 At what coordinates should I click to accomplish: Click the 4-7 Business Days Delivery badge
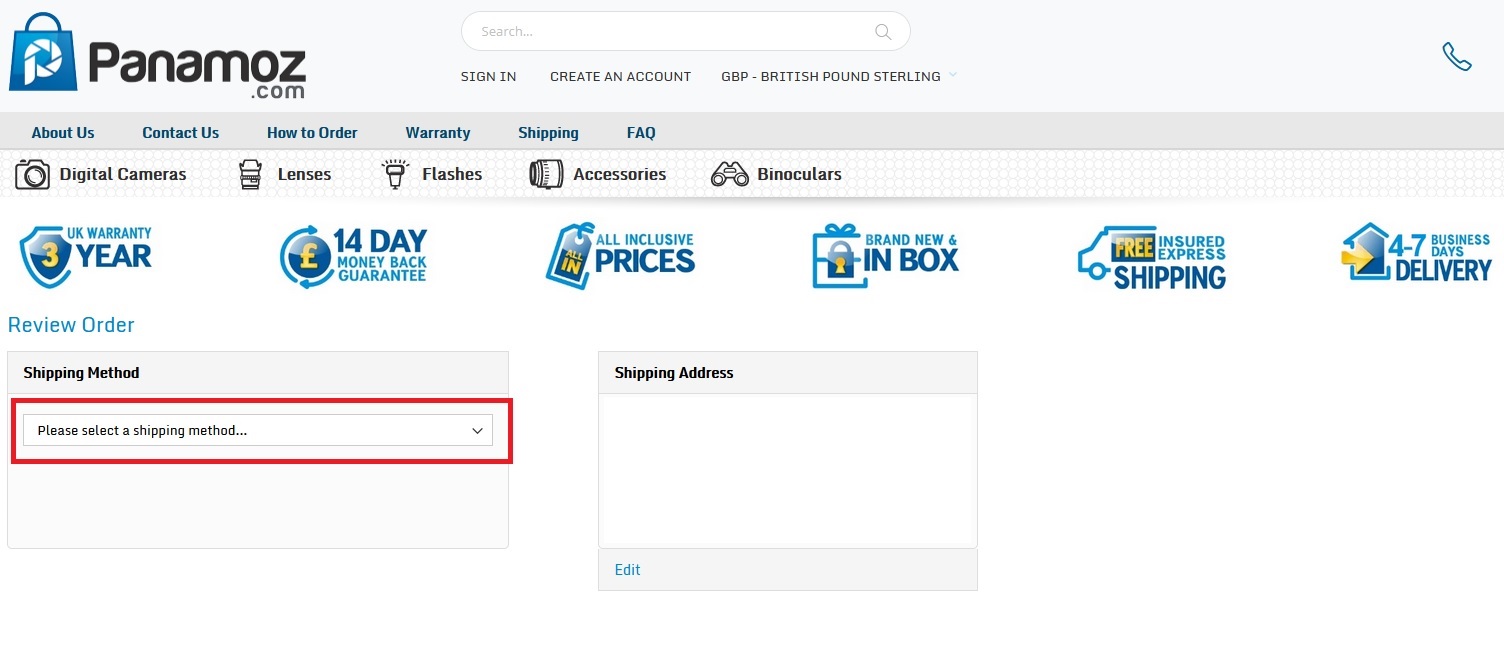click(1416, 253)
